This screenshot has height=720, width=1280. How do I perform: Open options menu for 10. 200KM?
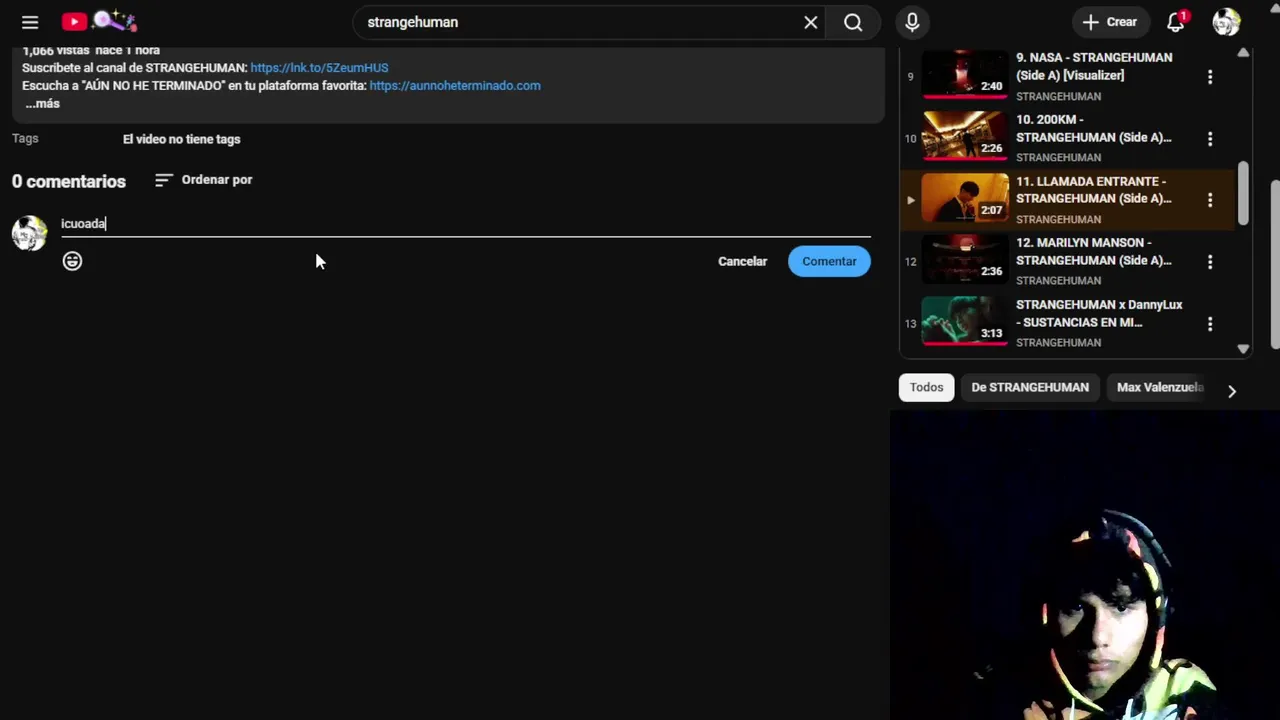[x=1210, y=139]
